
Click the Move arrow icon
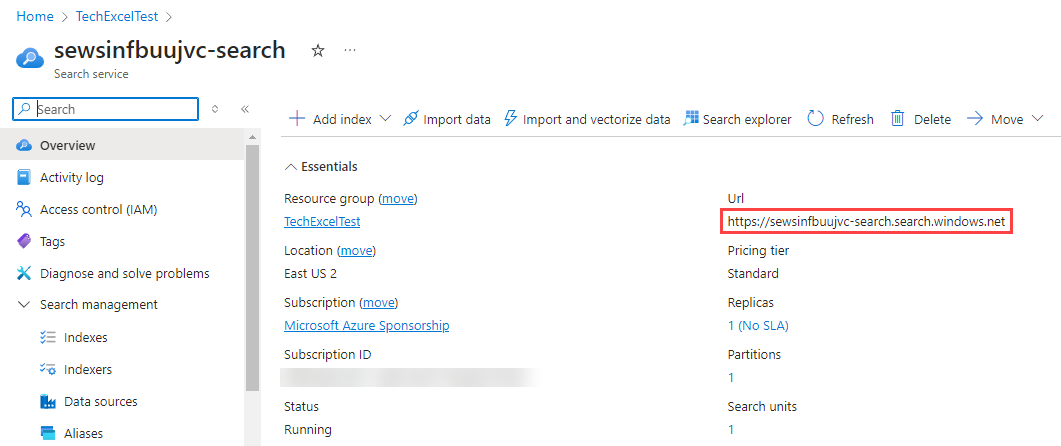(974, 119)
